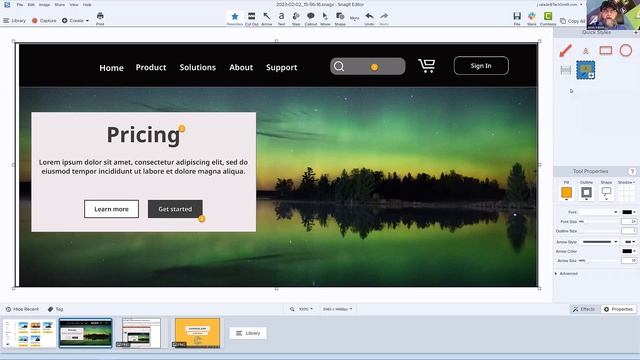Toggle the Properties panel button
The image size is (640, 360).
[618, 309]
